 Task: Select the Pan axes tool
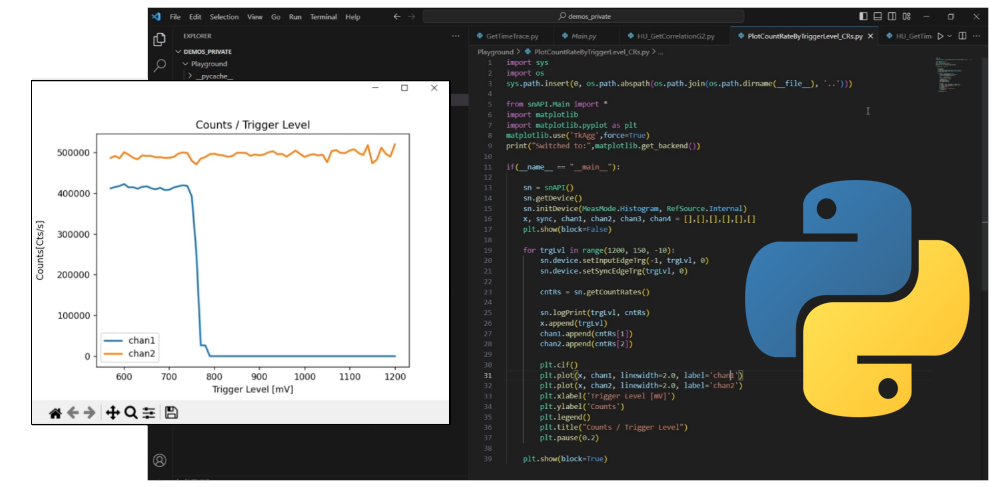pyautogui.click(x=113, y=413)
